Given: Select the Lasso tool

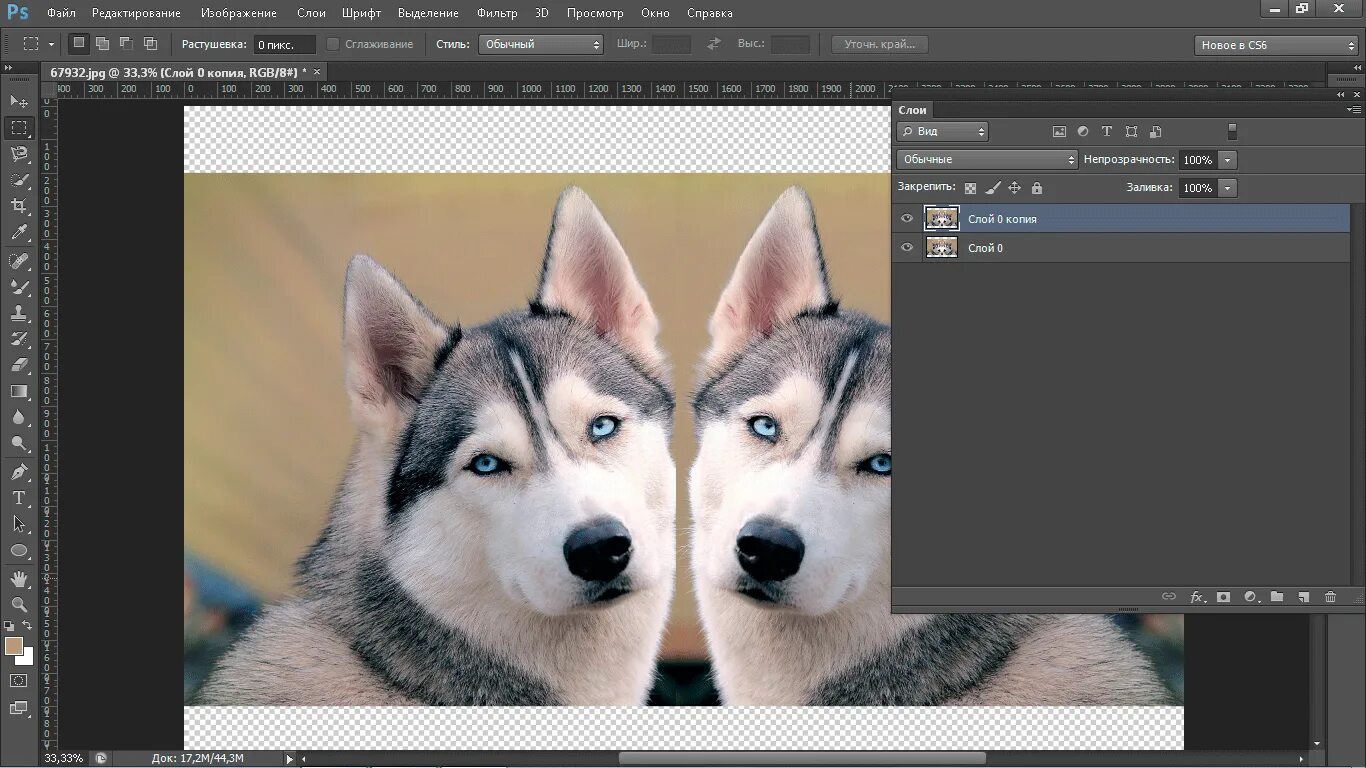Looking at the screenshot, I should 19,154.
